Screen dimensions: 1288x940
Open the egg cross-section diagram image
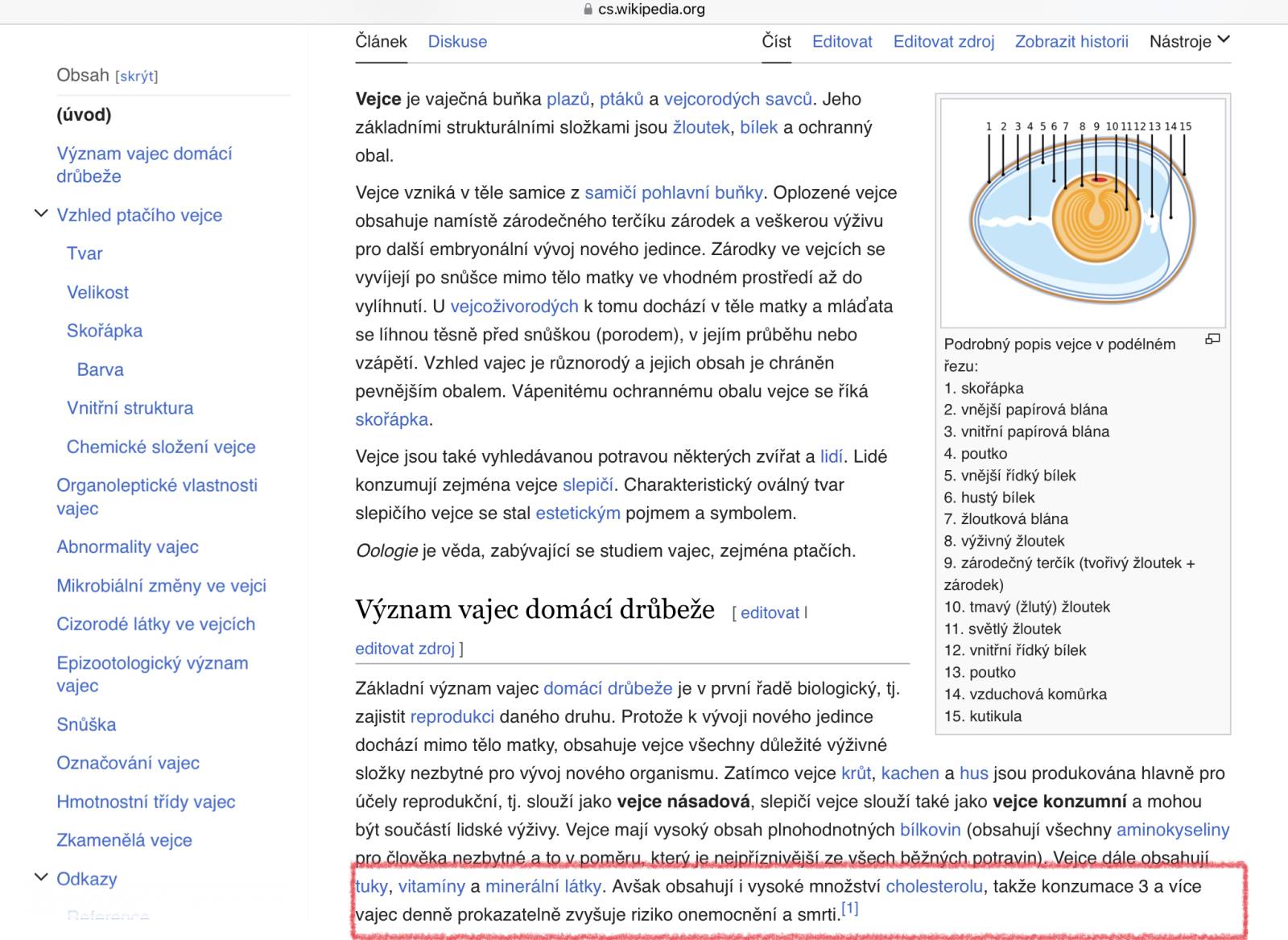[x=1083, y=212]
